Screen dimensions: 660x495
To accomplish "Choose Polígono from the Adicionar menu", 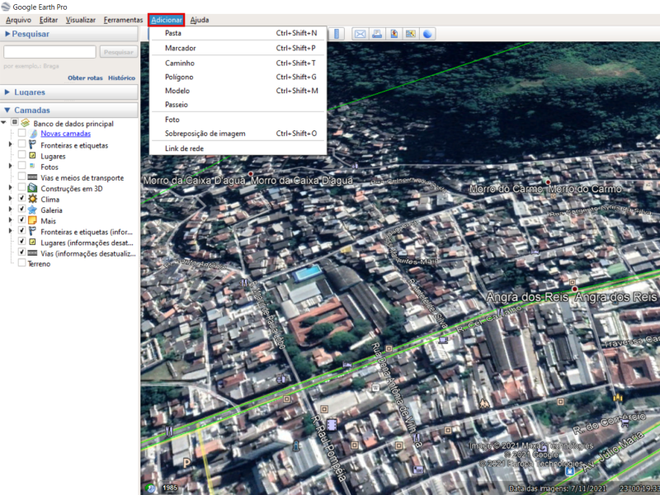I will point(238,77).
